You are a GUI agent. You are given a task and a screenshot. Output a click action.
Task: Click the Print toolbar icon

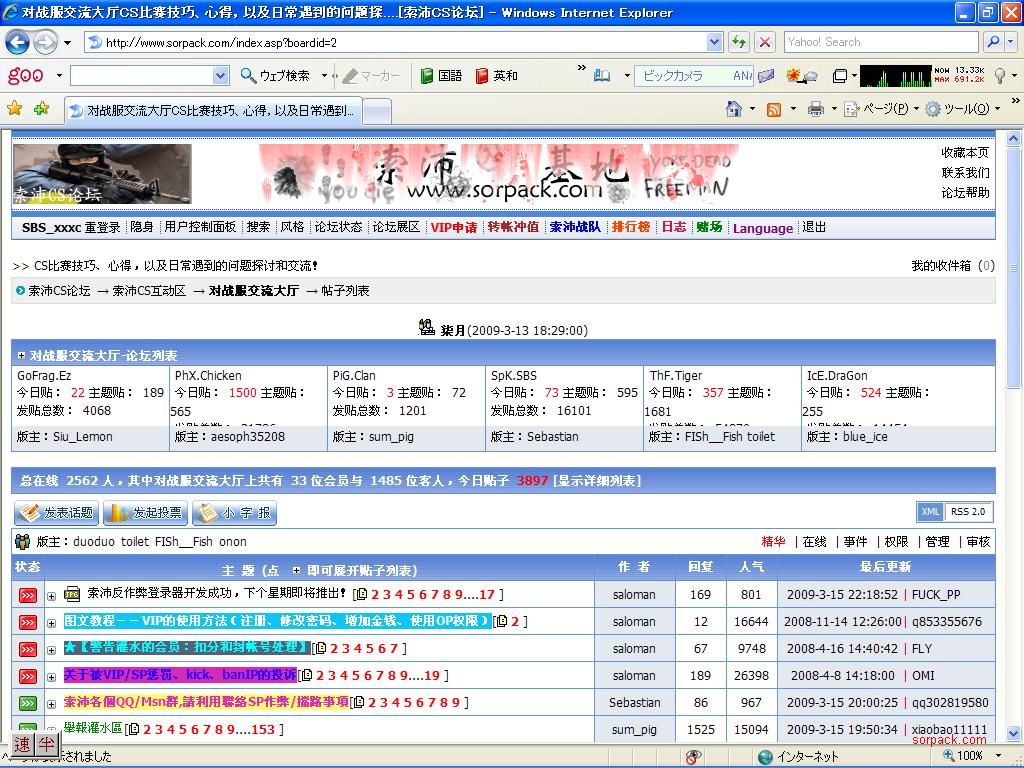click(x=816, y=109)
